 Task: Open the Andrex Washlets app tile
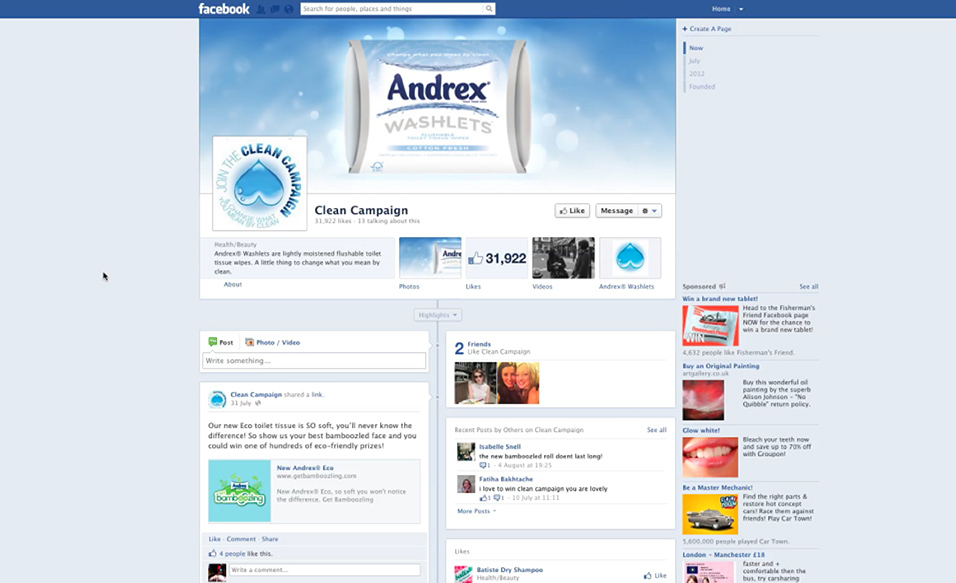(630, 258)
